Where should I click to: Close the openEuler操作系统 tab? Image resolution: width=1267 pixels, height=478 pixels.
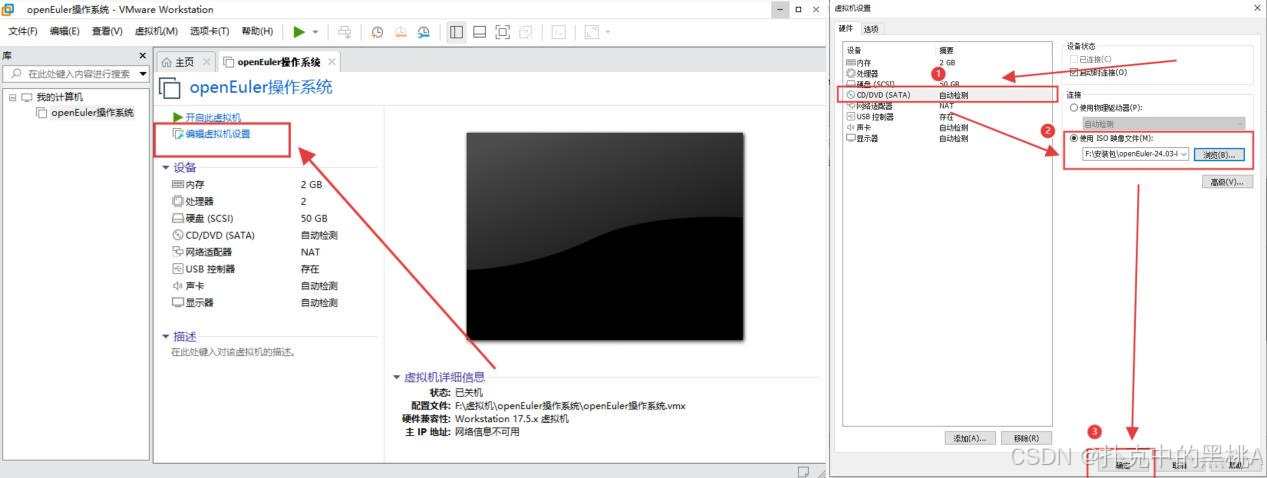click(x=332, y=62)
